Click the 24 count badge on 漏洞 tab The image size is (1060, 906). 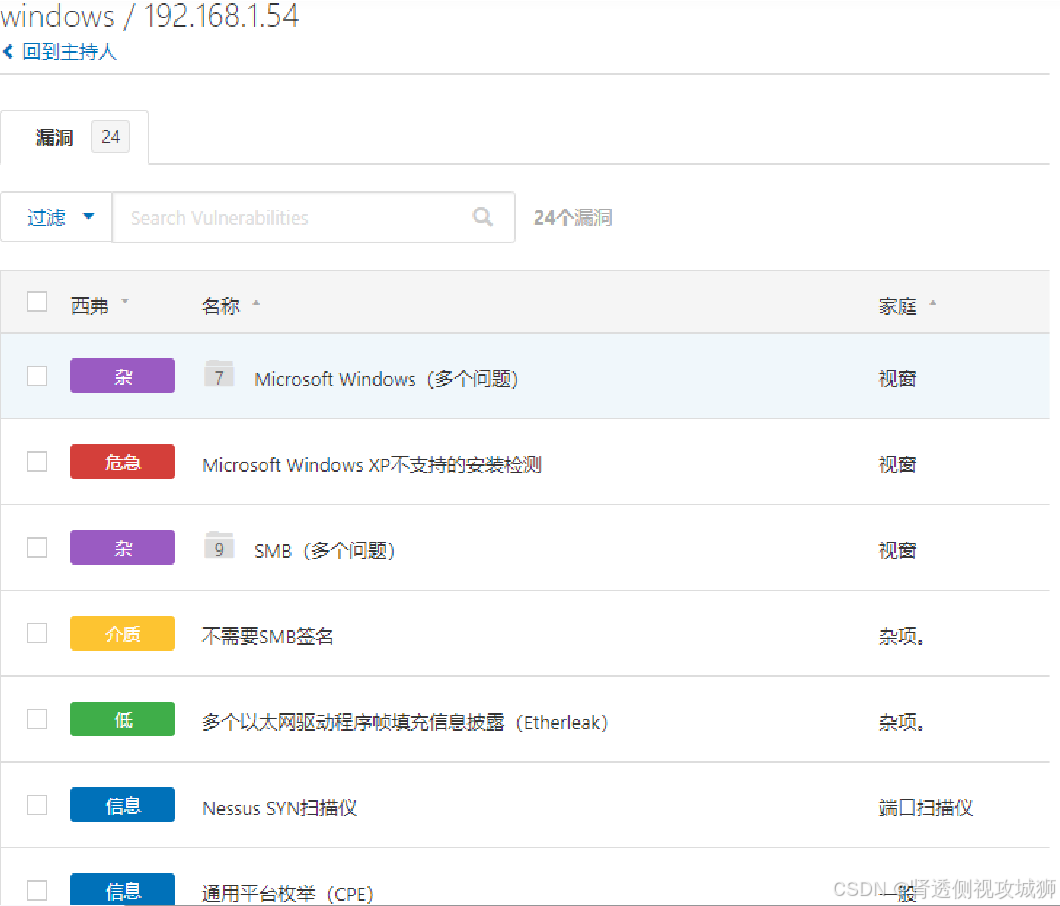point(110,137)
